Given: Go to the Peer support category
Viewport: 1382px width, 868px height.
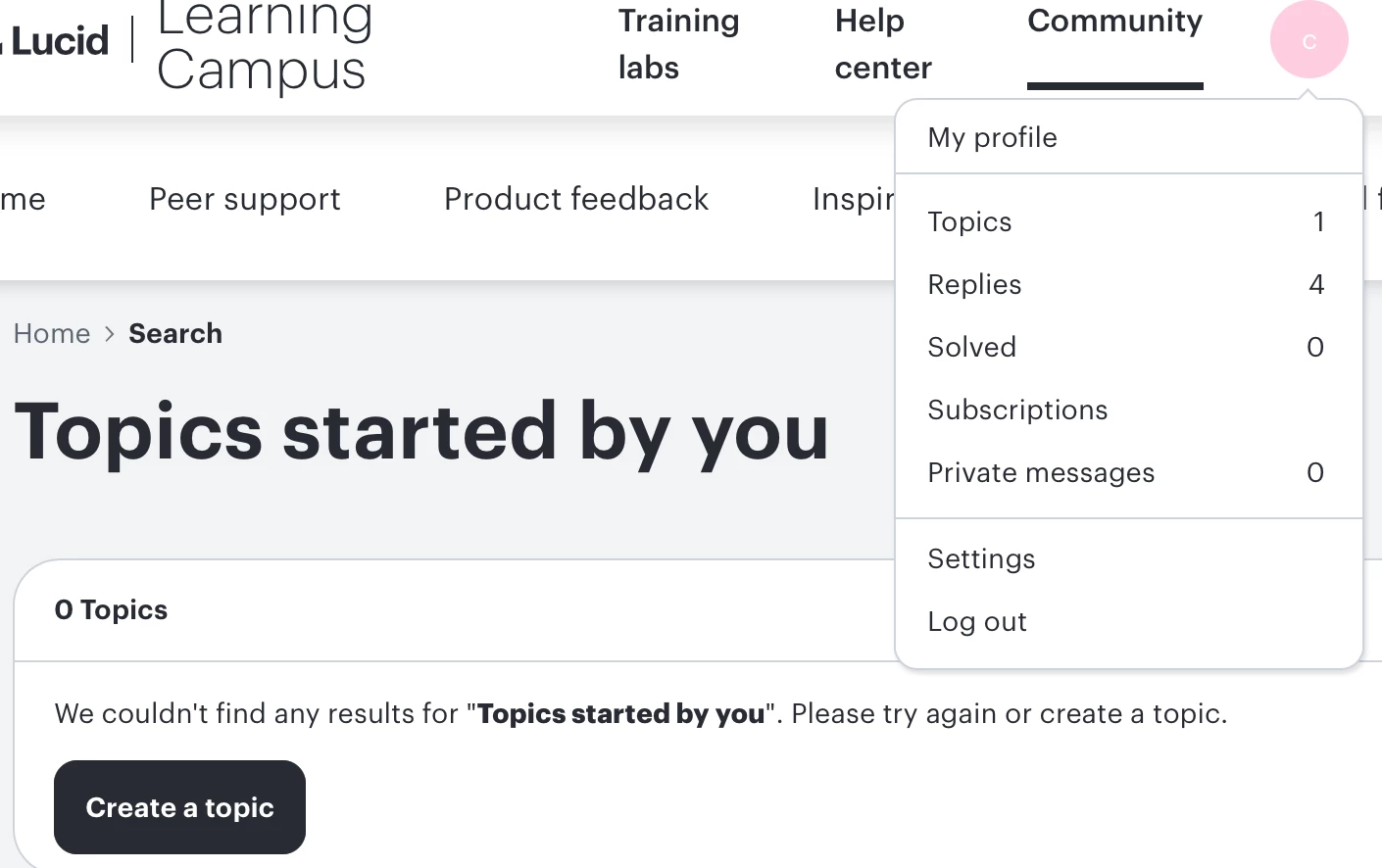Looking at the screenshot, I should (x=245, y=199).
